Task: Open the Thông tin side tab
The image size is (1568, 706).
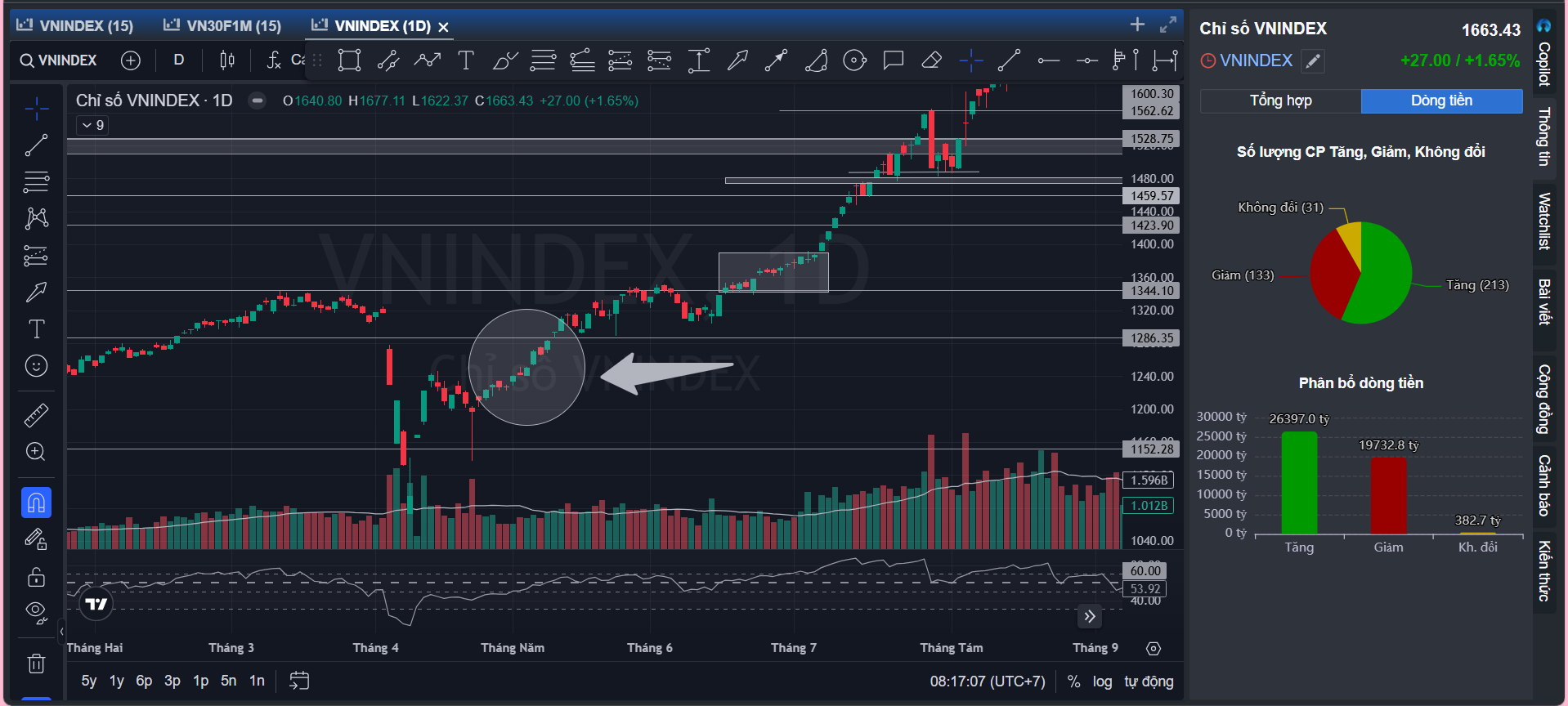Action: point(1543,136)
